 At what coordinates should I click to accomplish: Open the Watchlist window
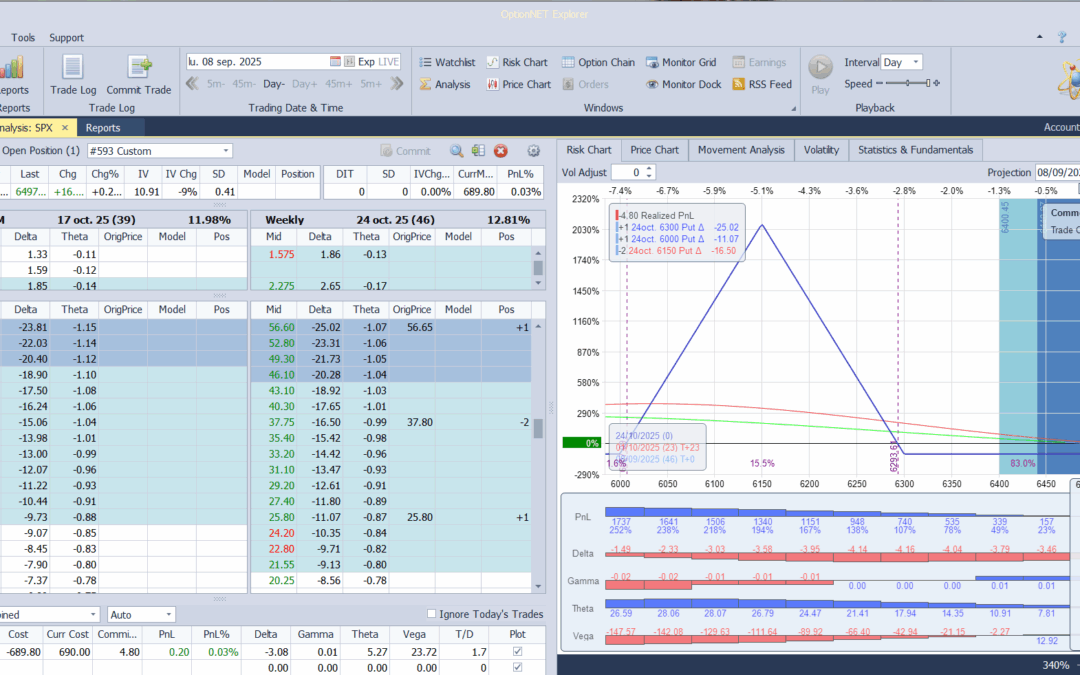click(447, 62)
